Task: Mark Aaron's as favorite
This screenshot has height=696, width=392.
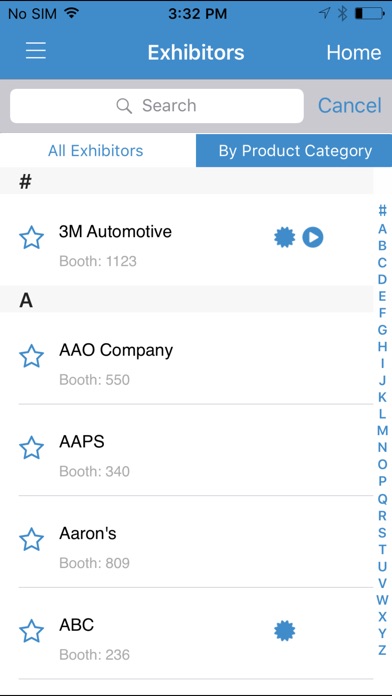Action: 32,539
